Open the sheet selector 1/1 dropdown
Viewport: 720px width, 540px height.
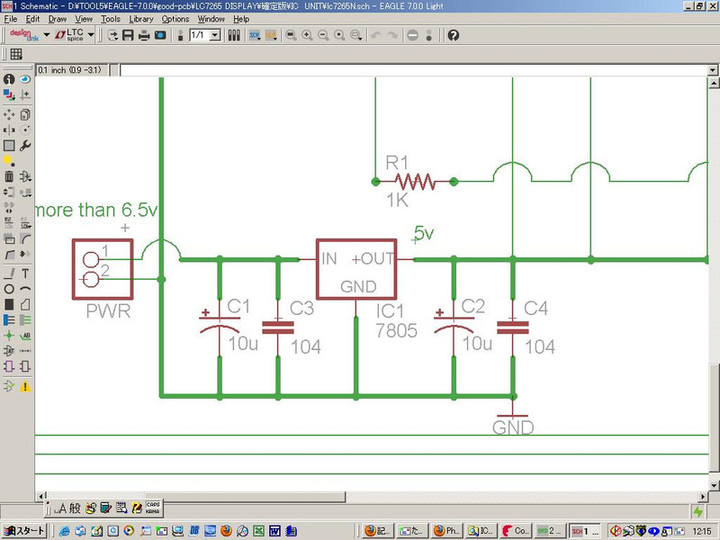[215, 36]
